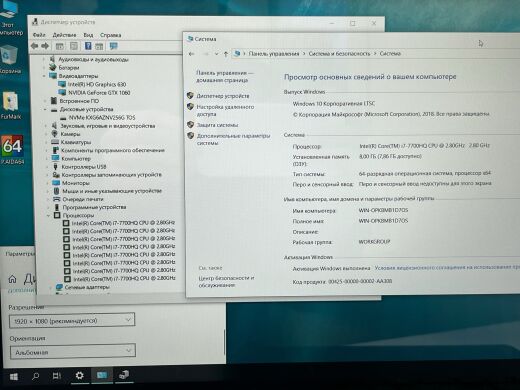
Task: Select 'NVIDIA GeForce GTX 1060' device
Action: [x=99, y=93]
